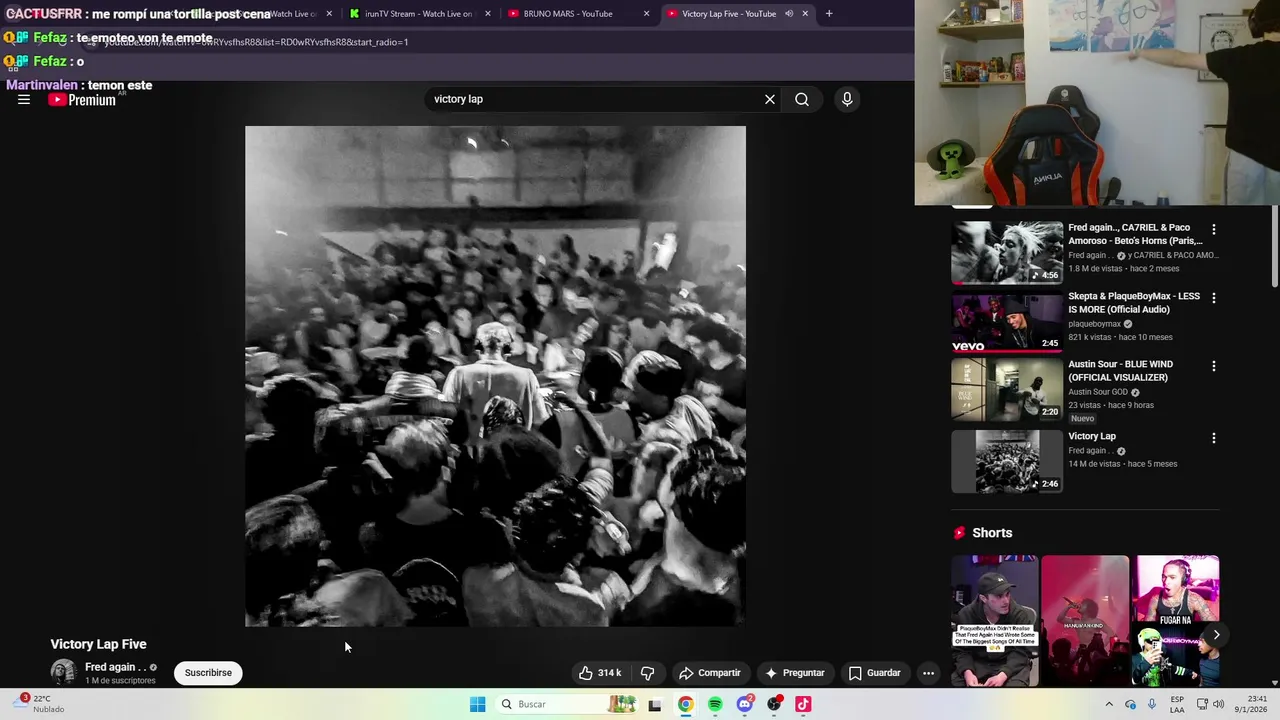Open first Shorts video with man in cap
This screenshot has height=720, width=1280.
click(x=995, y=620)
